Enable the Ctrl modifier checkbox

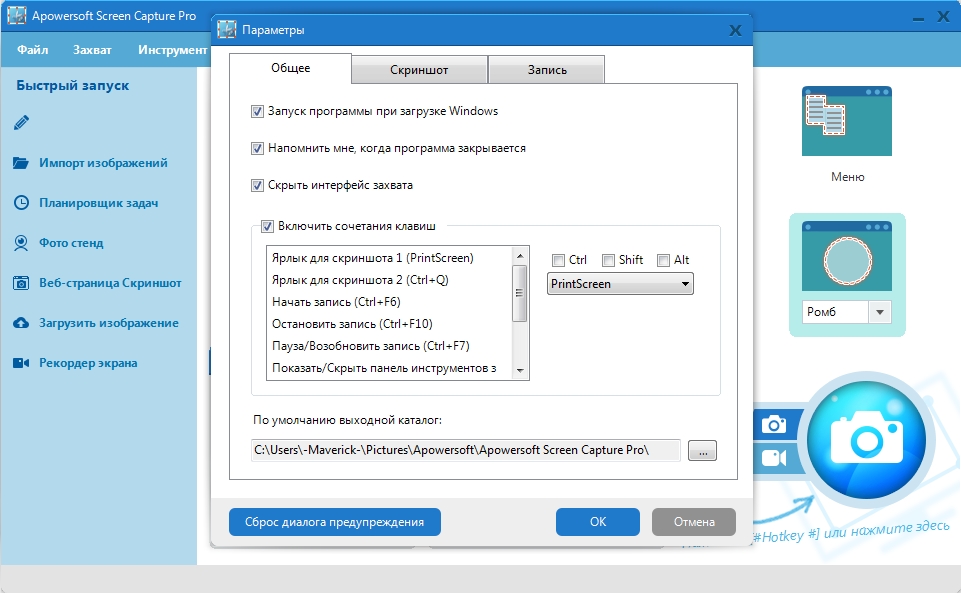[x=558, y=260]
